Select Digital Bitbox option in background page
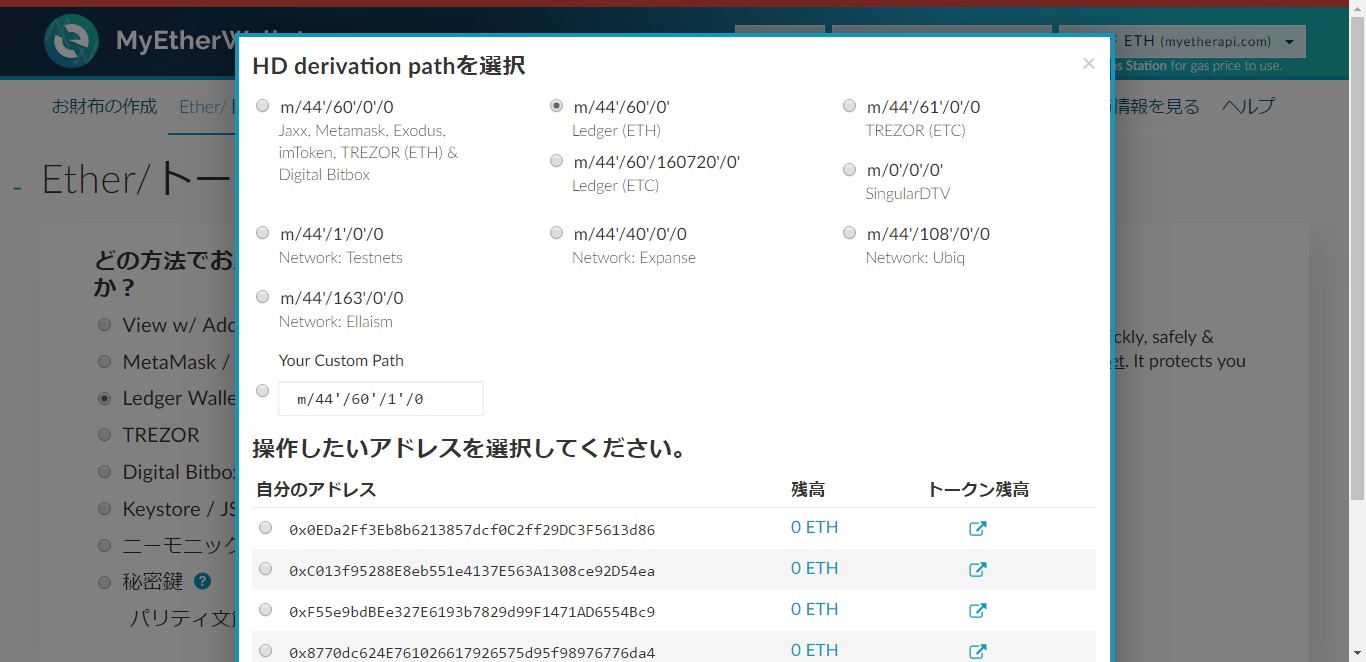1366x662 pixels. pos(104,472)
